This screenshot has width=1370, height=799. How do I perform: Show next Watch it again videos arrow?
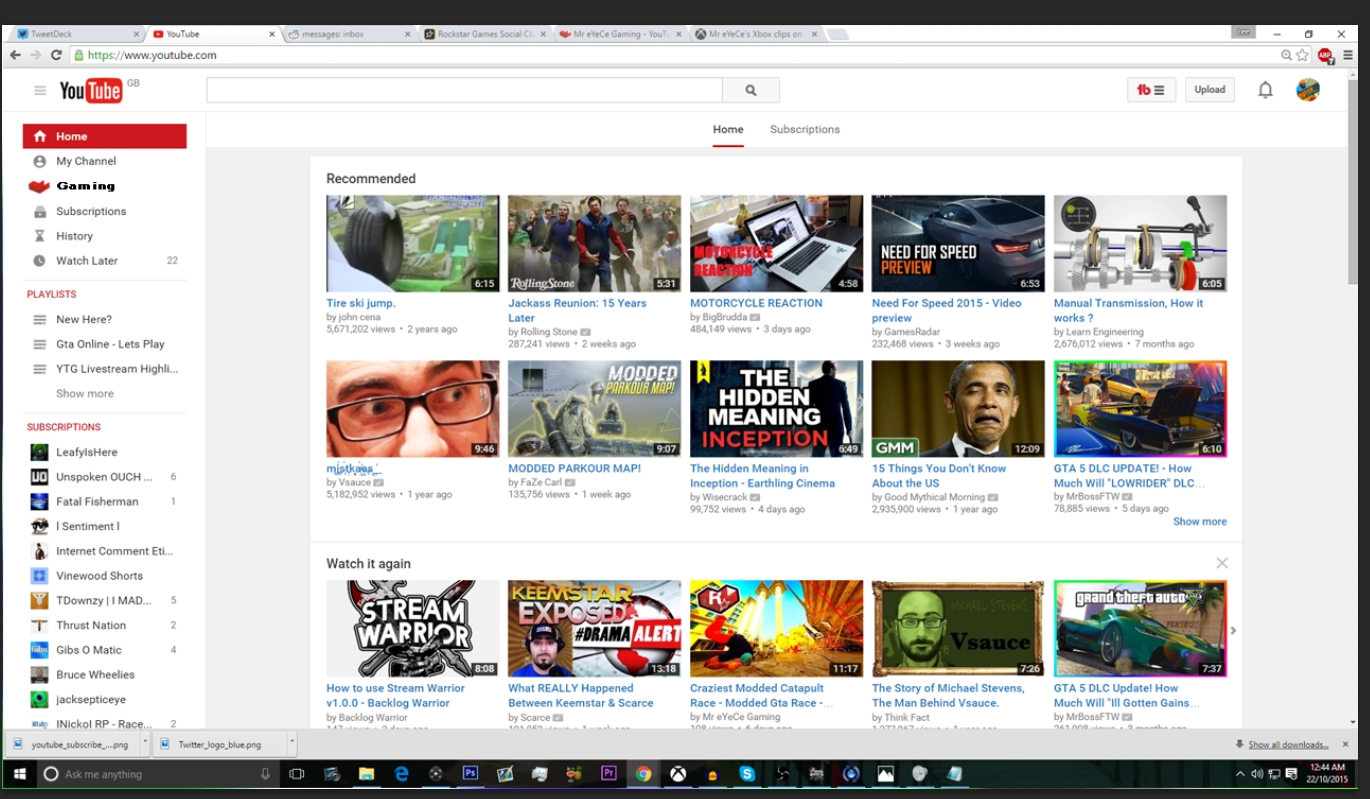pos(1233,630)
